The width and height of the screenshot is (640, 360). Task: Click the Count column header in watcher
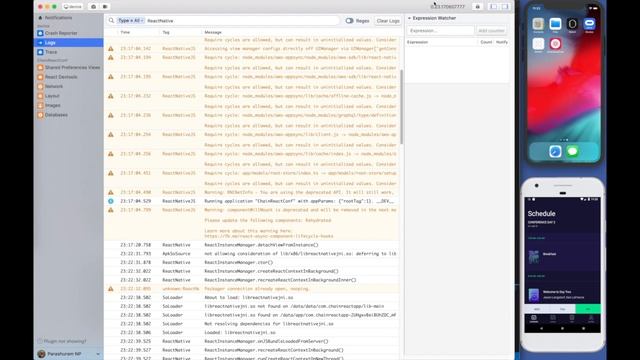tap(486, 42)
